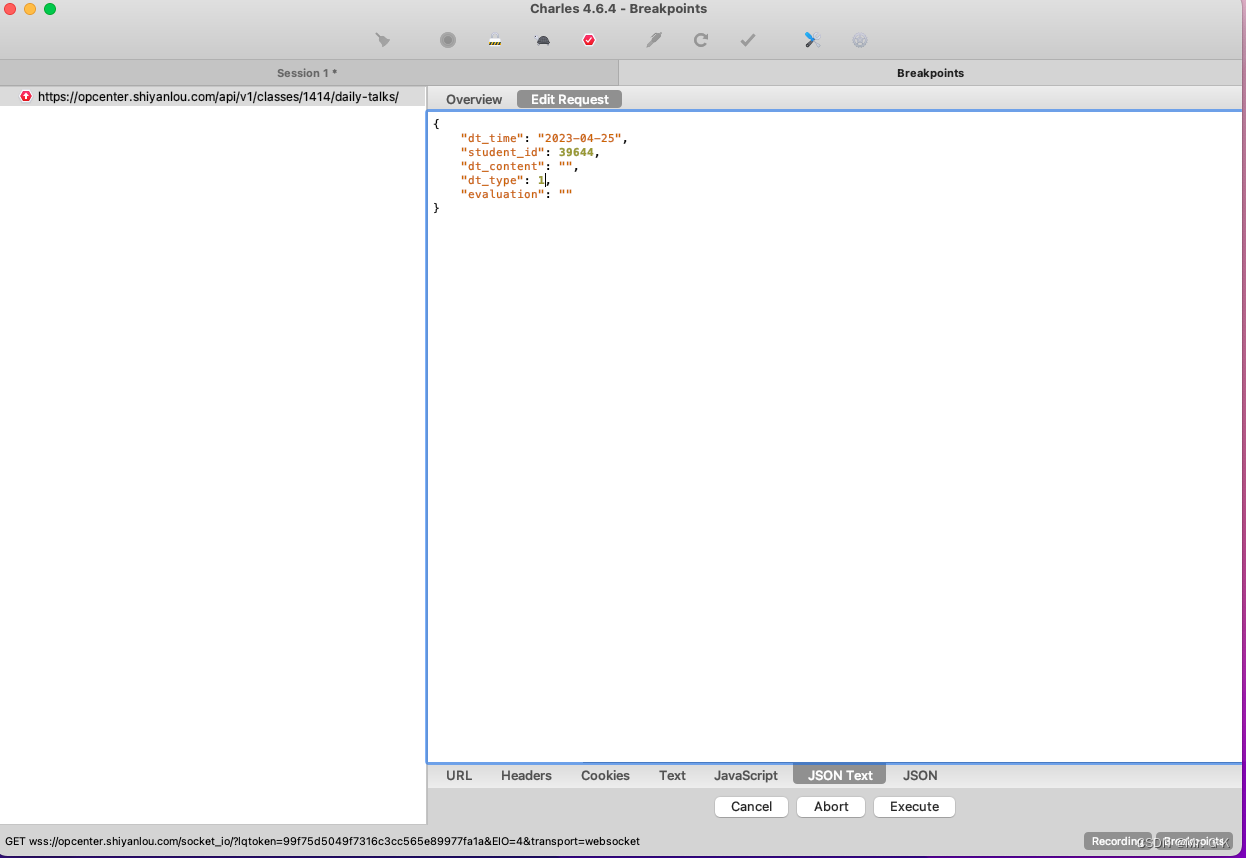
Task: Click the green maximize window button
Action: 50,9
